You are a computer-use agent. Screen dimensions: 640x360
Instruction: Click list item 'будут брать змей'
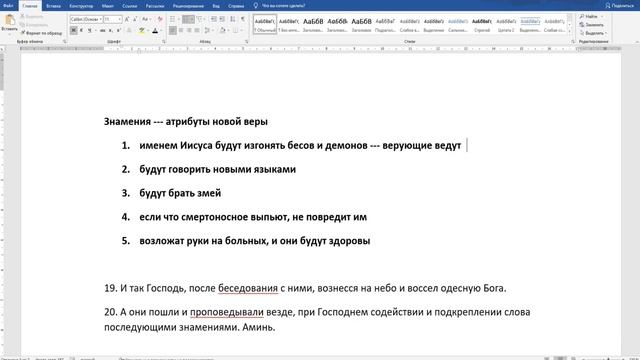(180, 193)
